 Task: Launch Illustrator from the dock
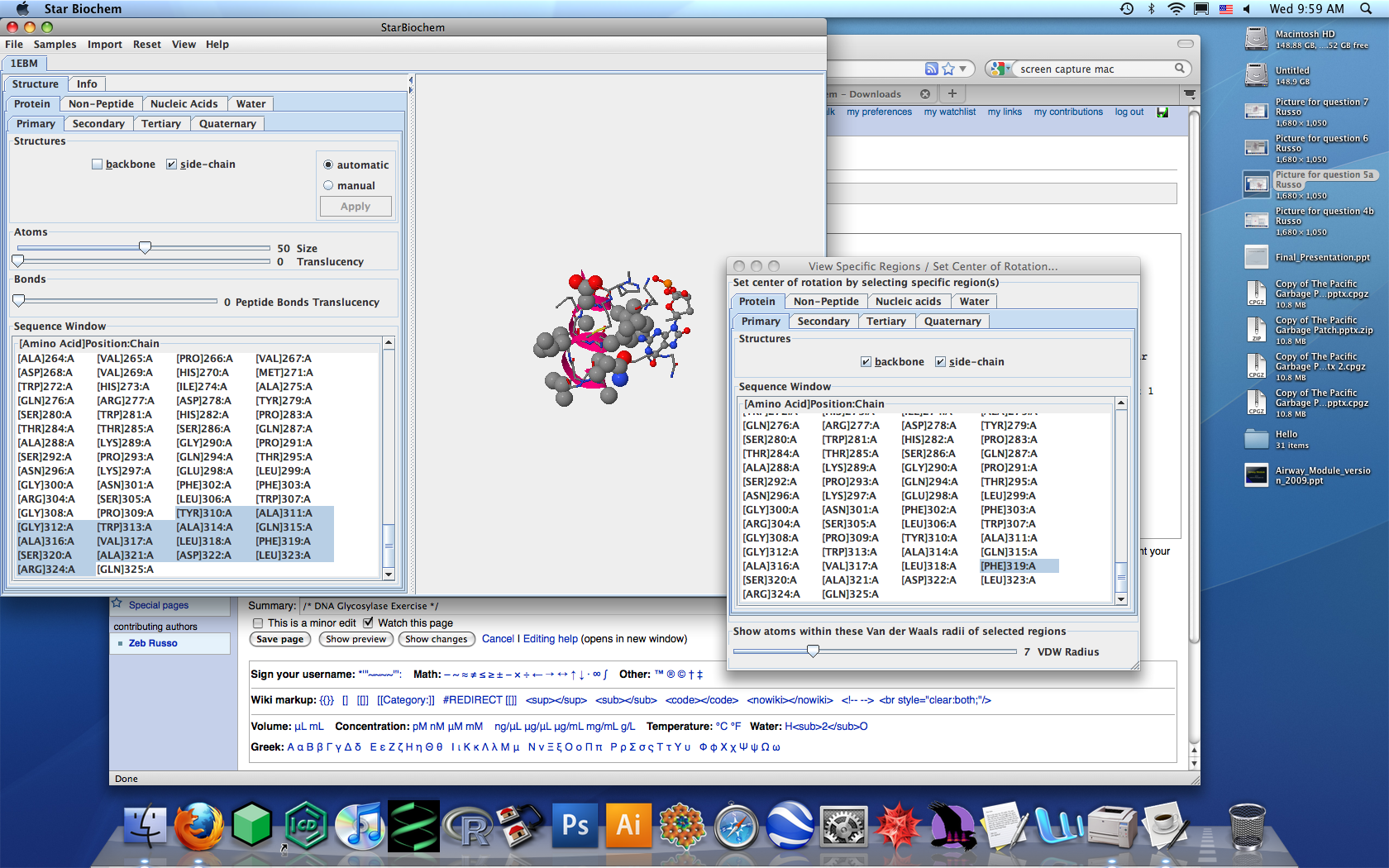pos(628,826)
